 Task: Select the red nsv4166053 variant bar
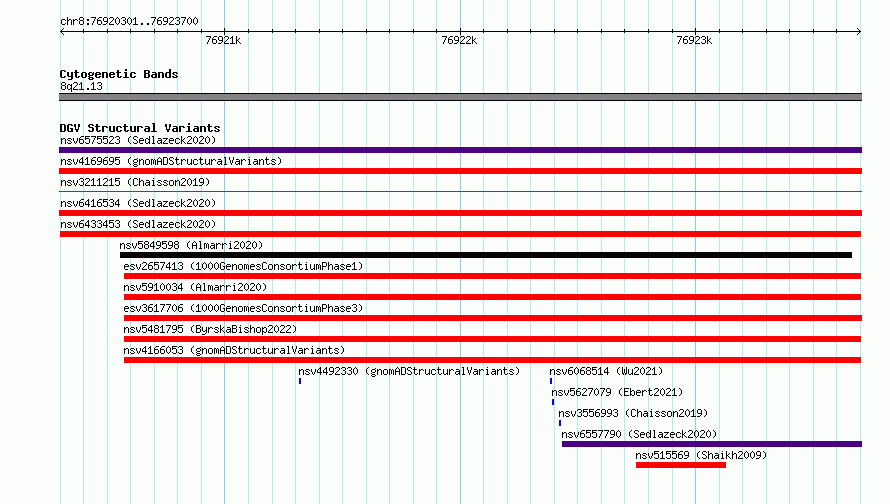click(x=492, y=360)
